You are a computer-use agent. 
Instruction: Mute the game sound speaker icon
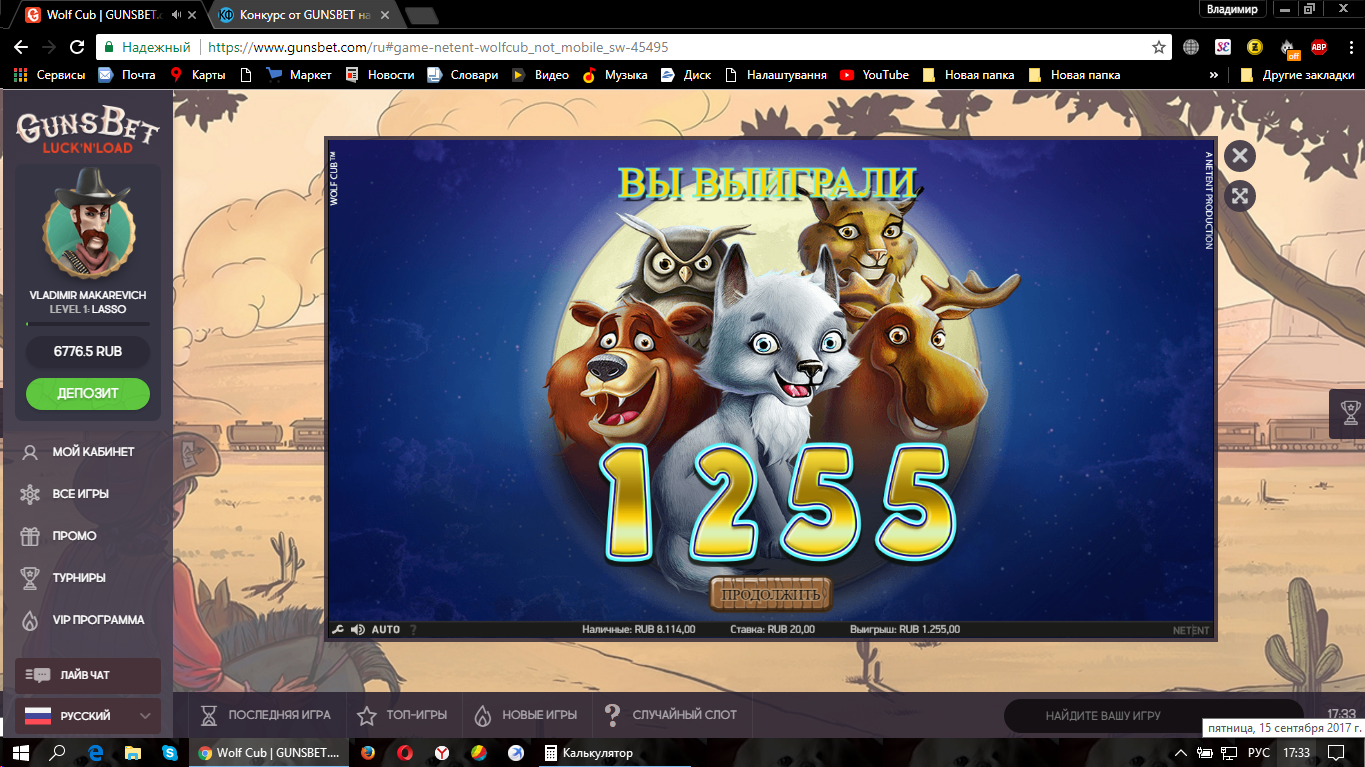click(x=358, y=630)
